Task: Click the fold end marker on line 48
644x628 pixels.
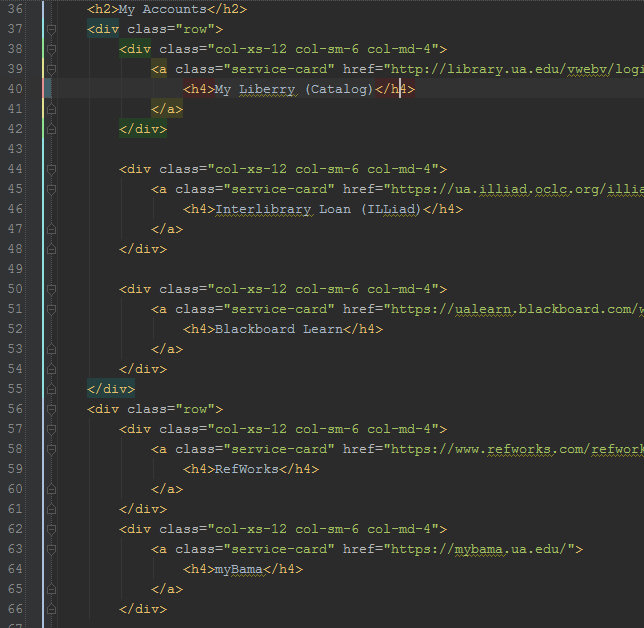Action: tap(51, 249)
